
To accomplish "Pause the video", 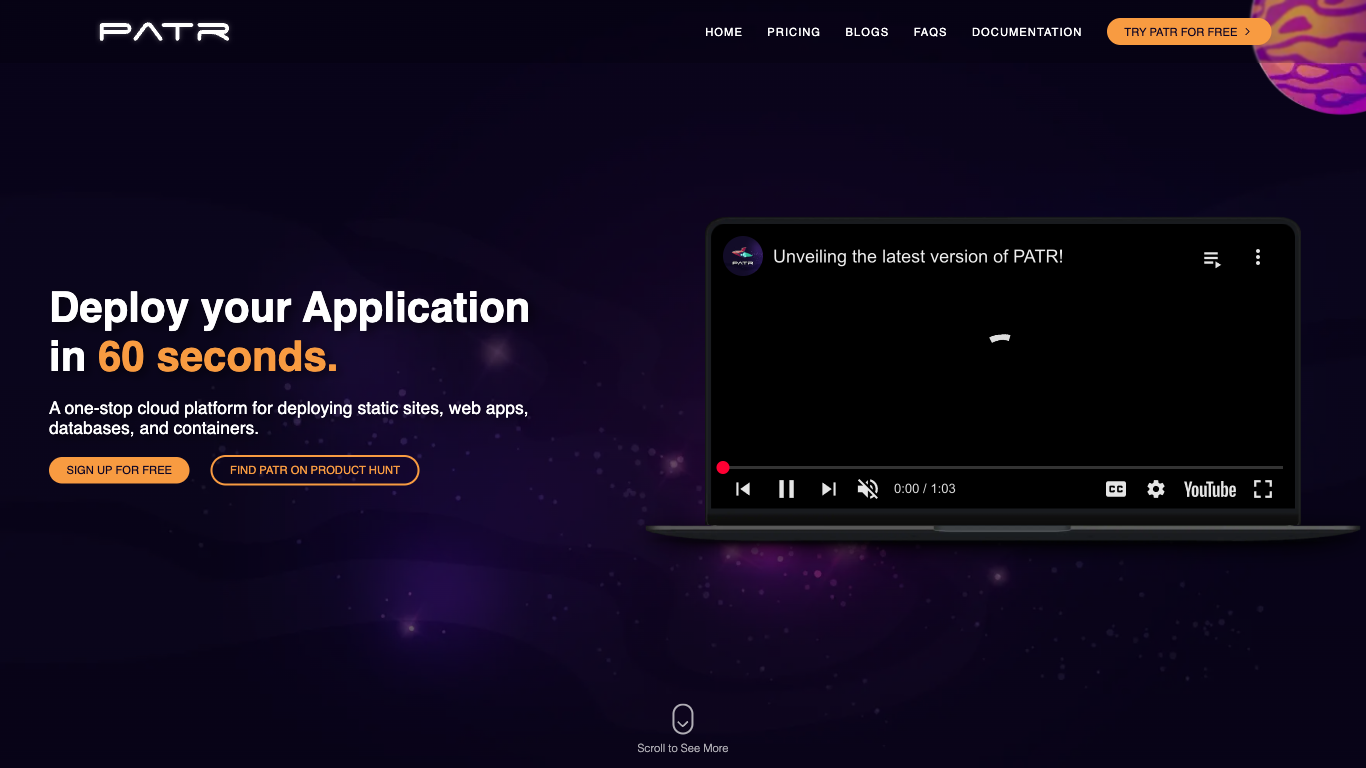I will point(786,489).
